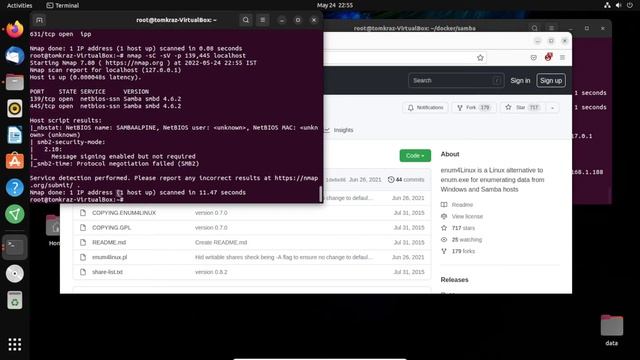
Task: Open the Help question-mark dock icon
Action: (x=15, y=188)
